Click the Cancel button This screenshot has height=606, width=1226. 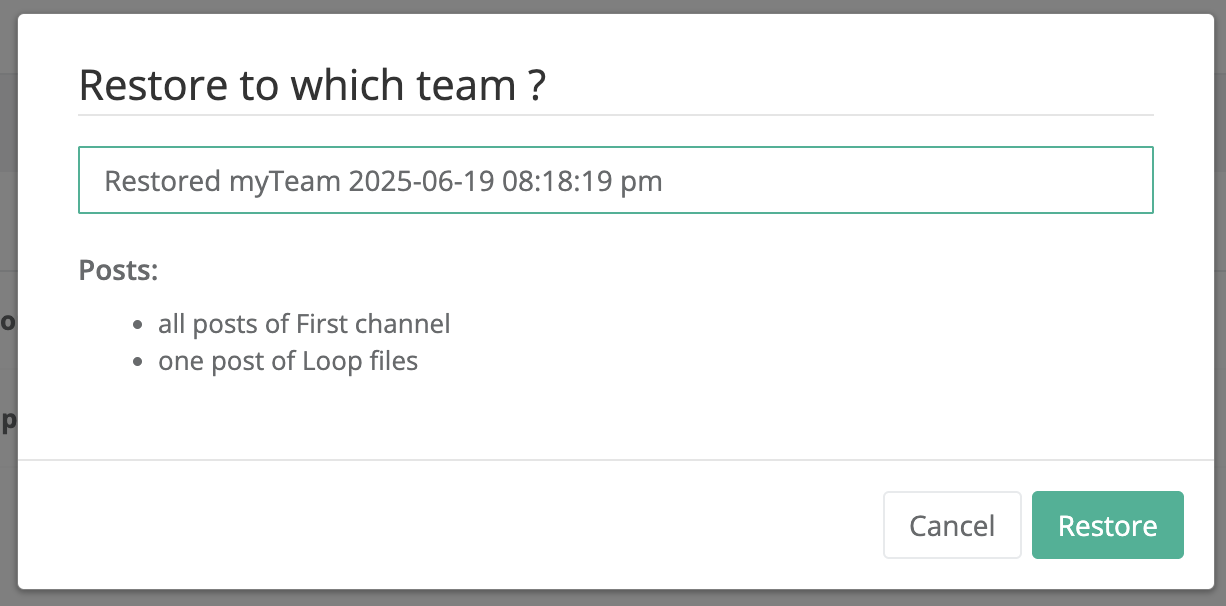click(951, 524)
